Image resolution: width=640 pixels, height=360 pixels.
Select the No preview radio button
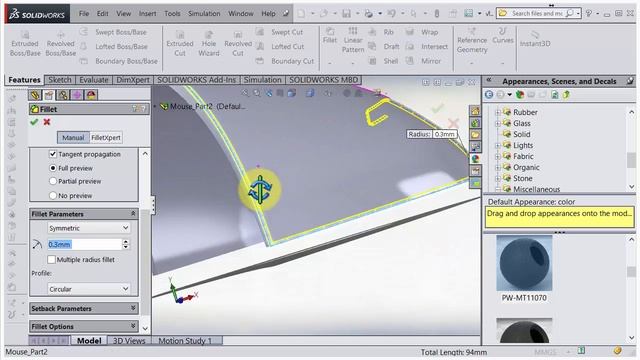pyautogui.click(x=53, y=196)
